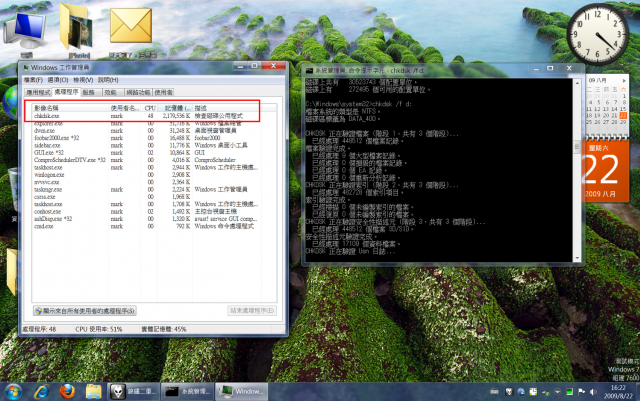Click the volume speaker tray icon
The width and height of the screenshot is (640, 401).
click(x=593, y=392)
